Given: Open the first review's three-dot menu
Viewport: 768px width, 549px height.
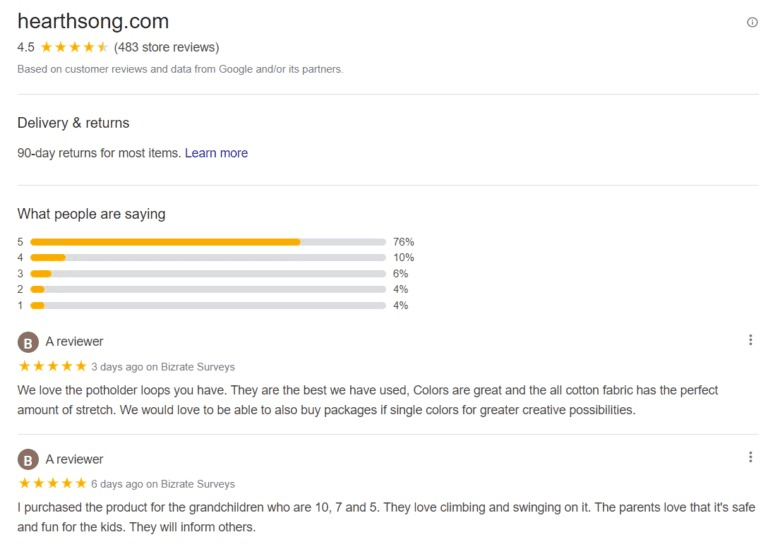Looking at the screenshot, I should click(750, 340).
